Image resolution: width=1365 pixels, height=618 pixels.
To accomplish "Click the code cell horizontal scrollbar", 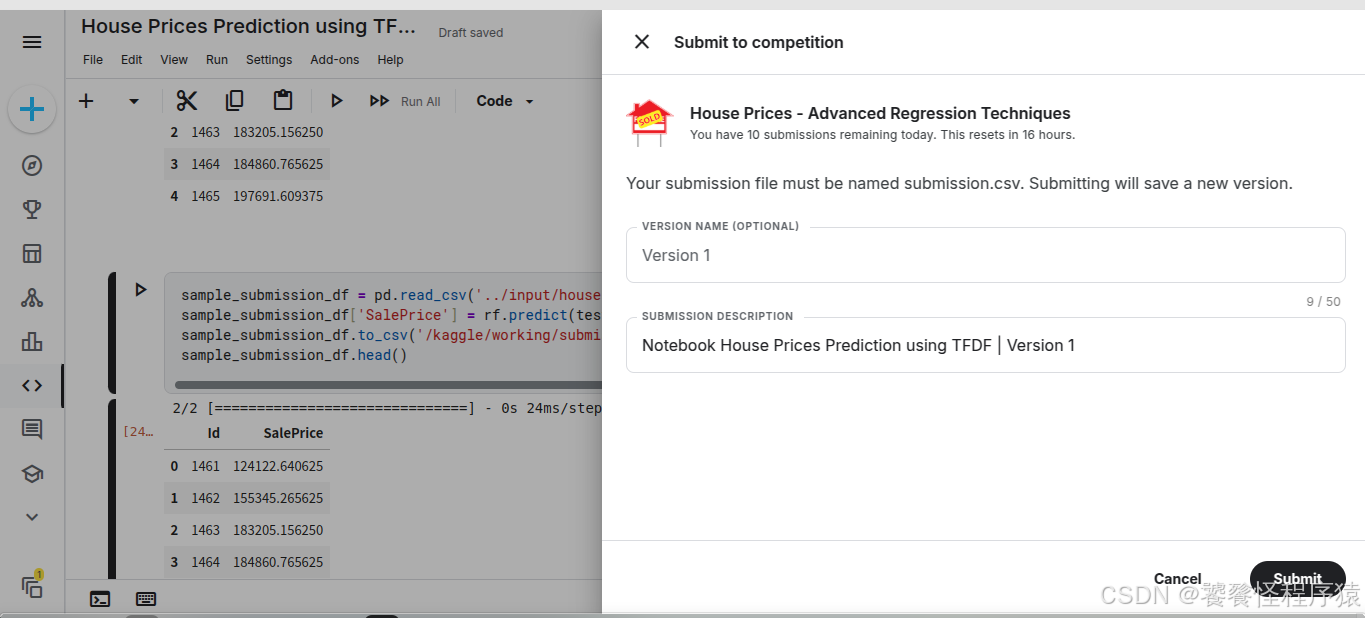I will tap(388, 384).
